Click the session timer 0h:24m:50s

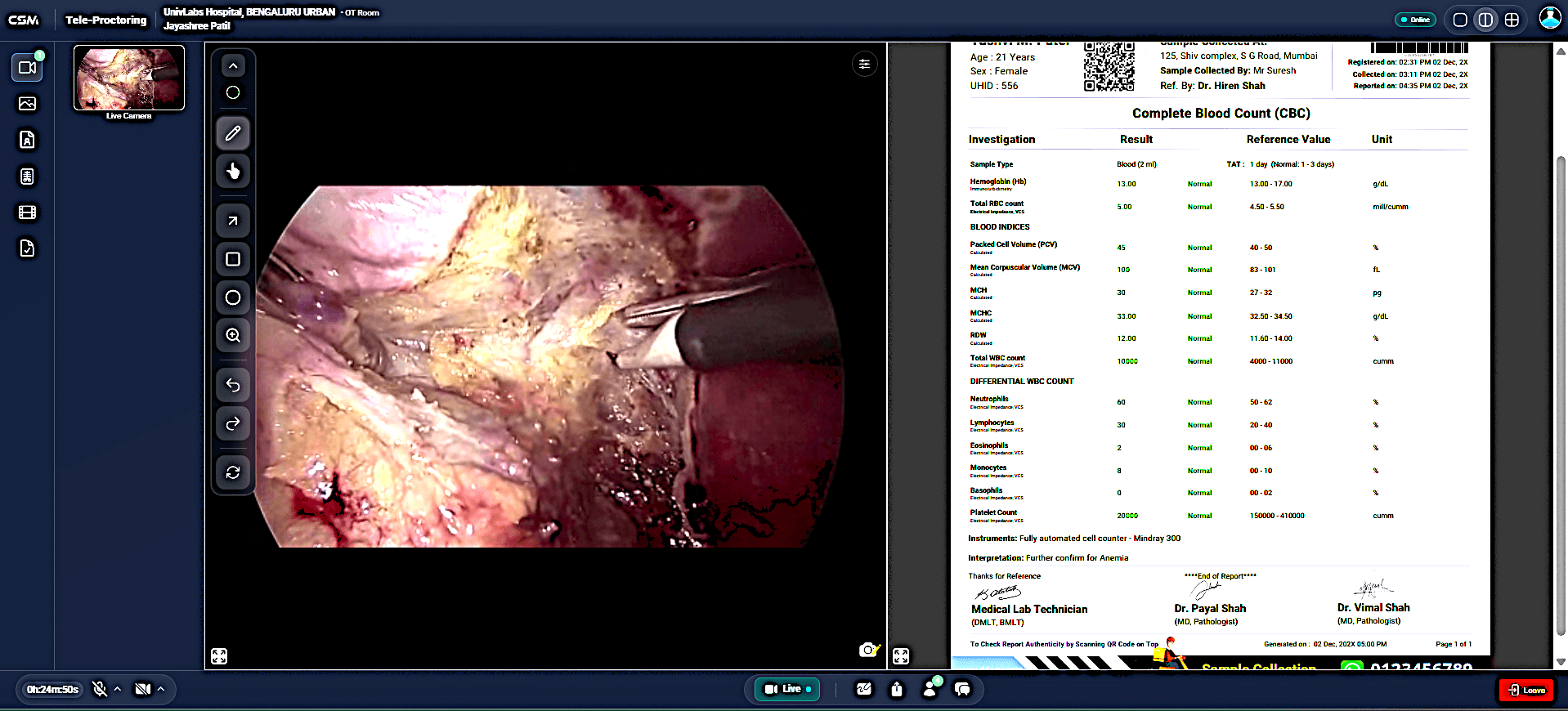pos(52,689)
